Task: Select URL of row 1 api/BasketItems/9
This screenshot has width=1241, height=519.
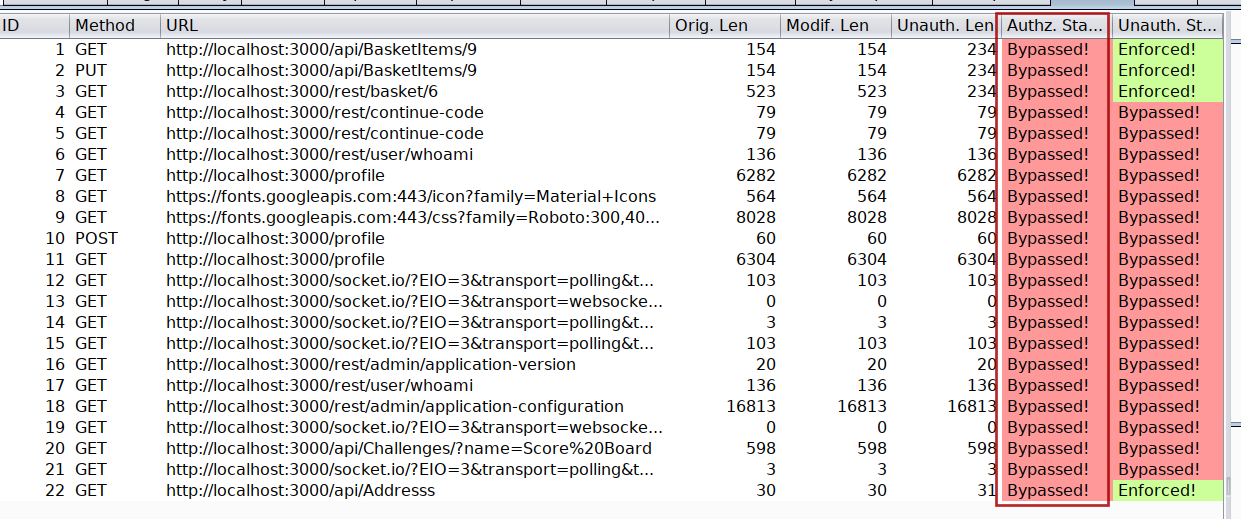Action: point(322,49)
